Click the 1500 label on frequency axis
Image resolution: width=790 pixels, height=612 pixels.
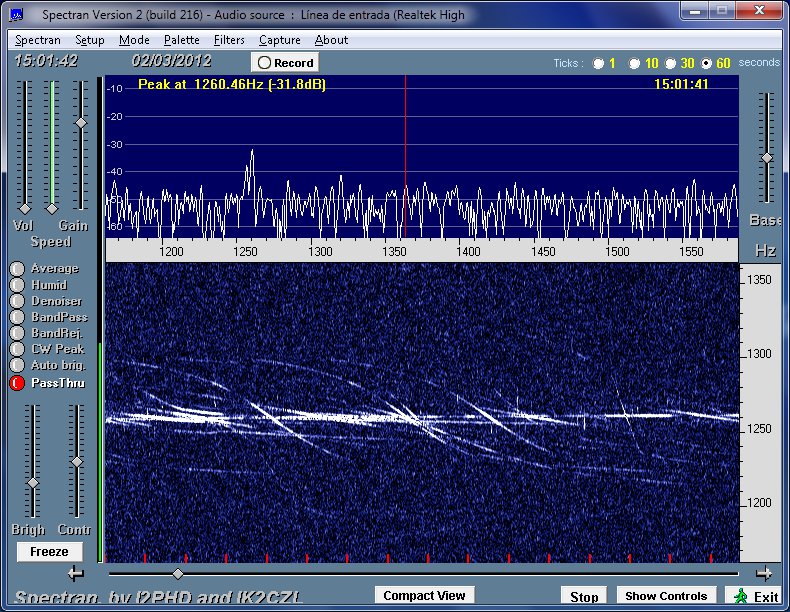pos(617,251)
